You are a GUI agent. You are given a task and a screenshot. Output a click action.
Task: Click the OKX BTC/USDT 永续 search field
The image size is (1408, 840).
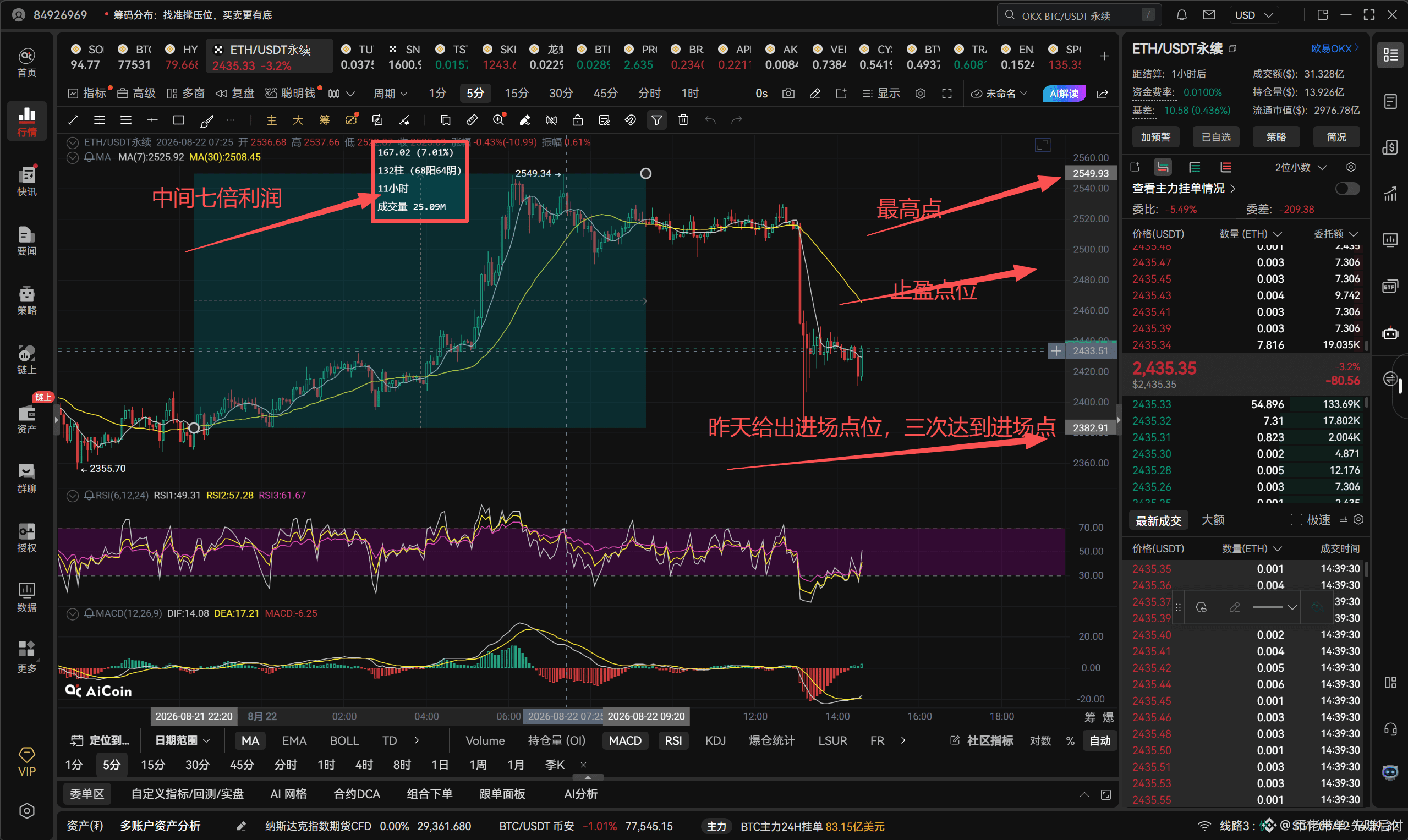(x=1079, y=15)
